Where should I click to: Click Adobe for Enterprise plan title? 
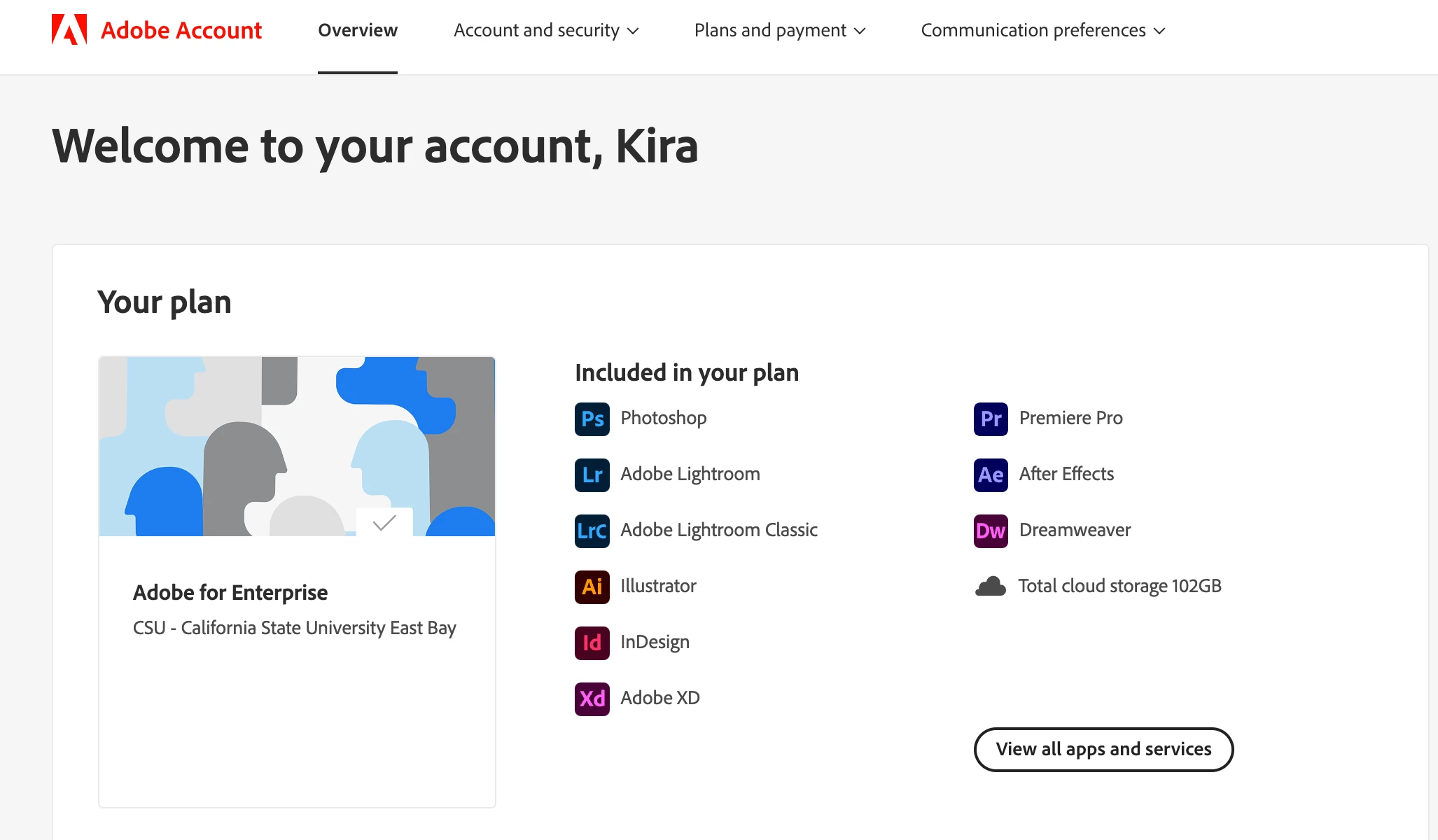230,592
